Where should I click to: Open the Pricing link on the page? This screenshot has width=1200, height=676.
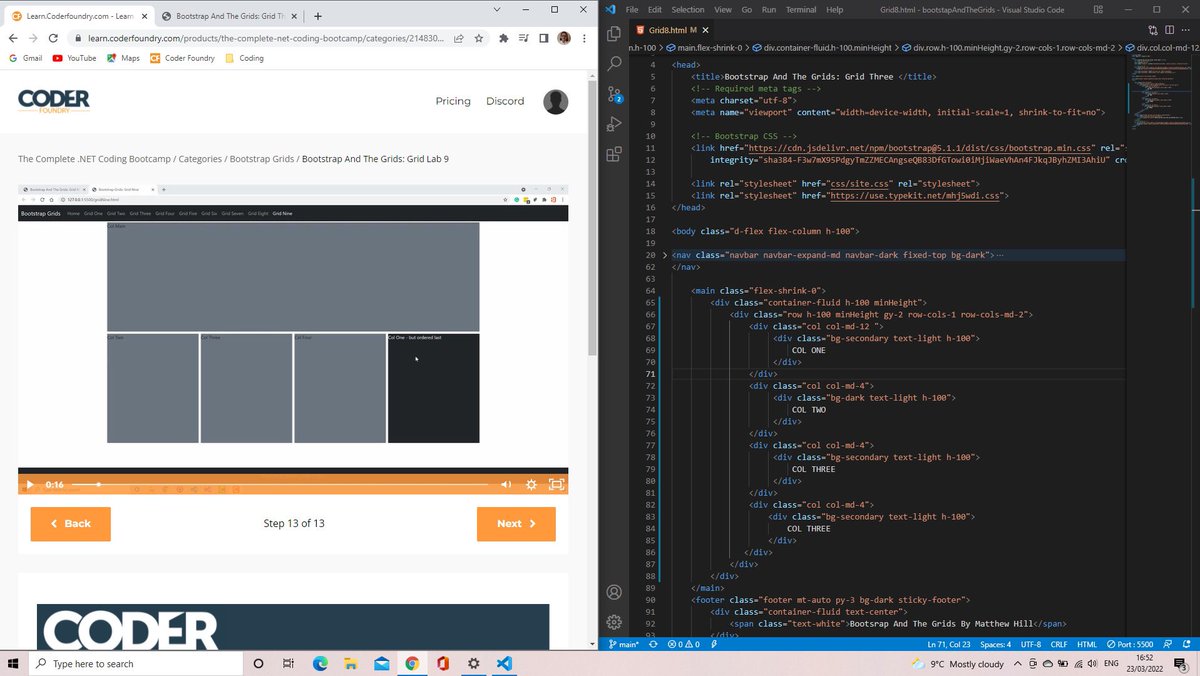point(453,101)
